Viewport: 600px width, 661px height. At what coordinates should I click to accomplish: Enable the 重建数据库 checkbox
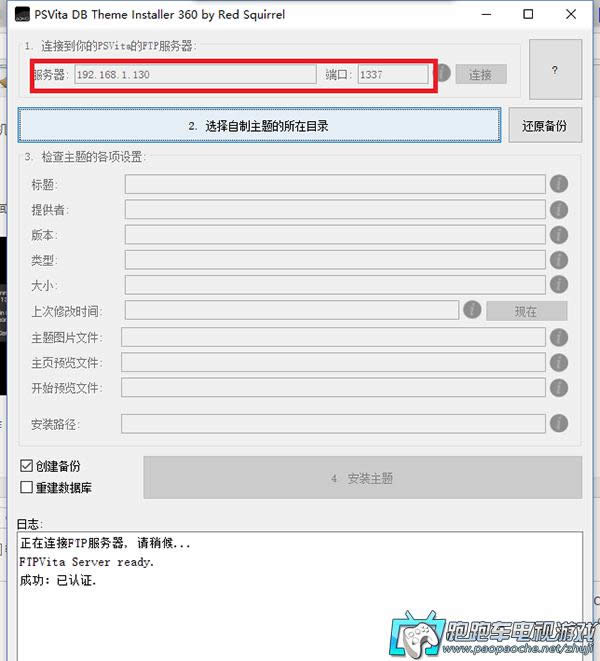click(28, 487)
